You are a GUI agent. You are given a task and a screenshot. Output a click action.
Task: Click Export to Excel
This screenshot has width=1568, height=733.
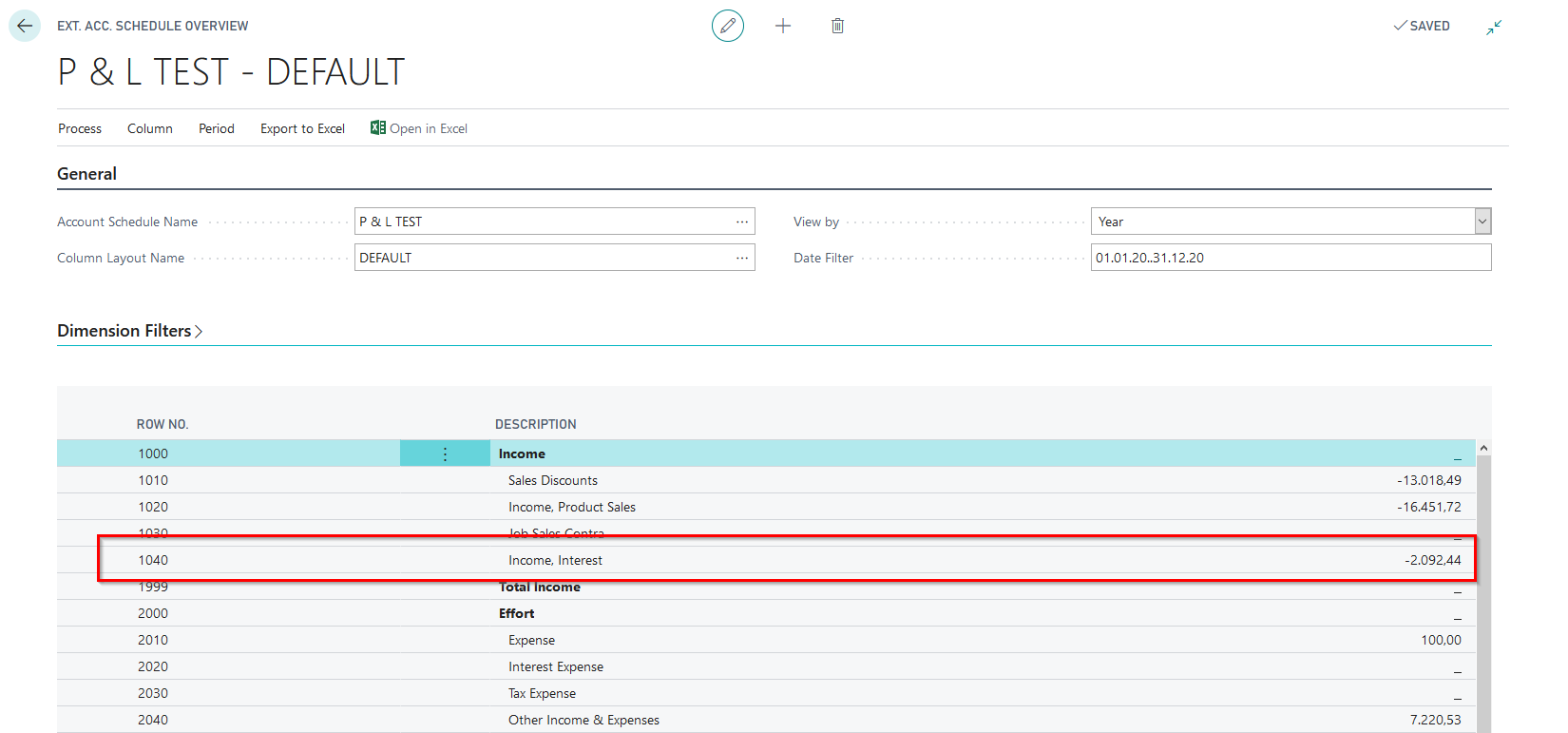pyautogui.click(x=302, y=128)
